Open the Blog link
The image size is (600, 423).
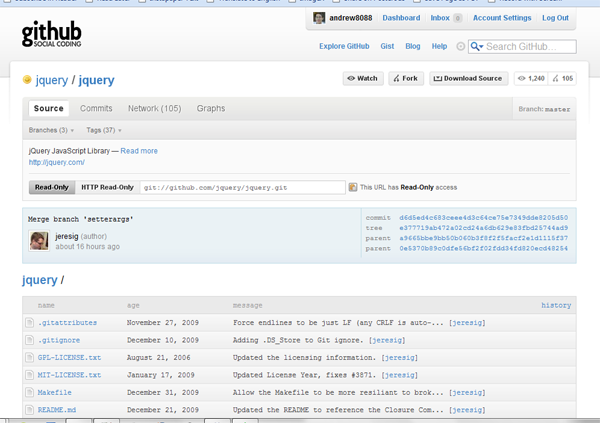[x=412, y=46]
